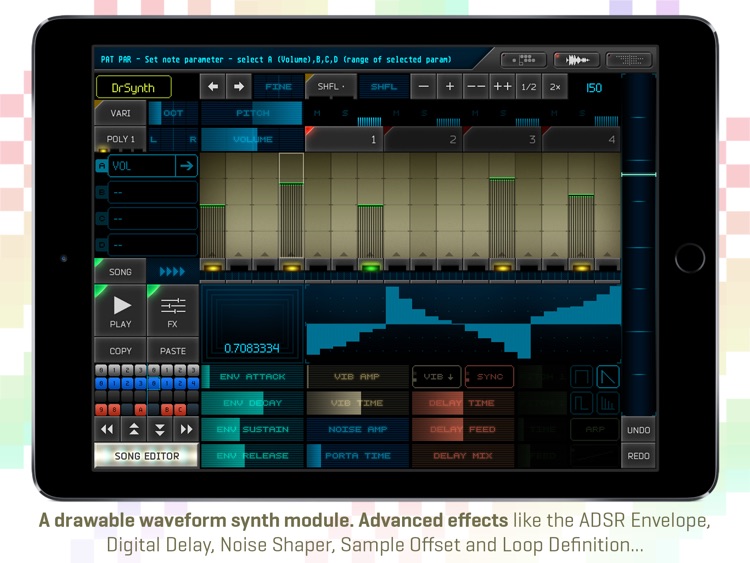Open the waveform sample view icon
Screen dimensions: 750x563
coord(577,60)
